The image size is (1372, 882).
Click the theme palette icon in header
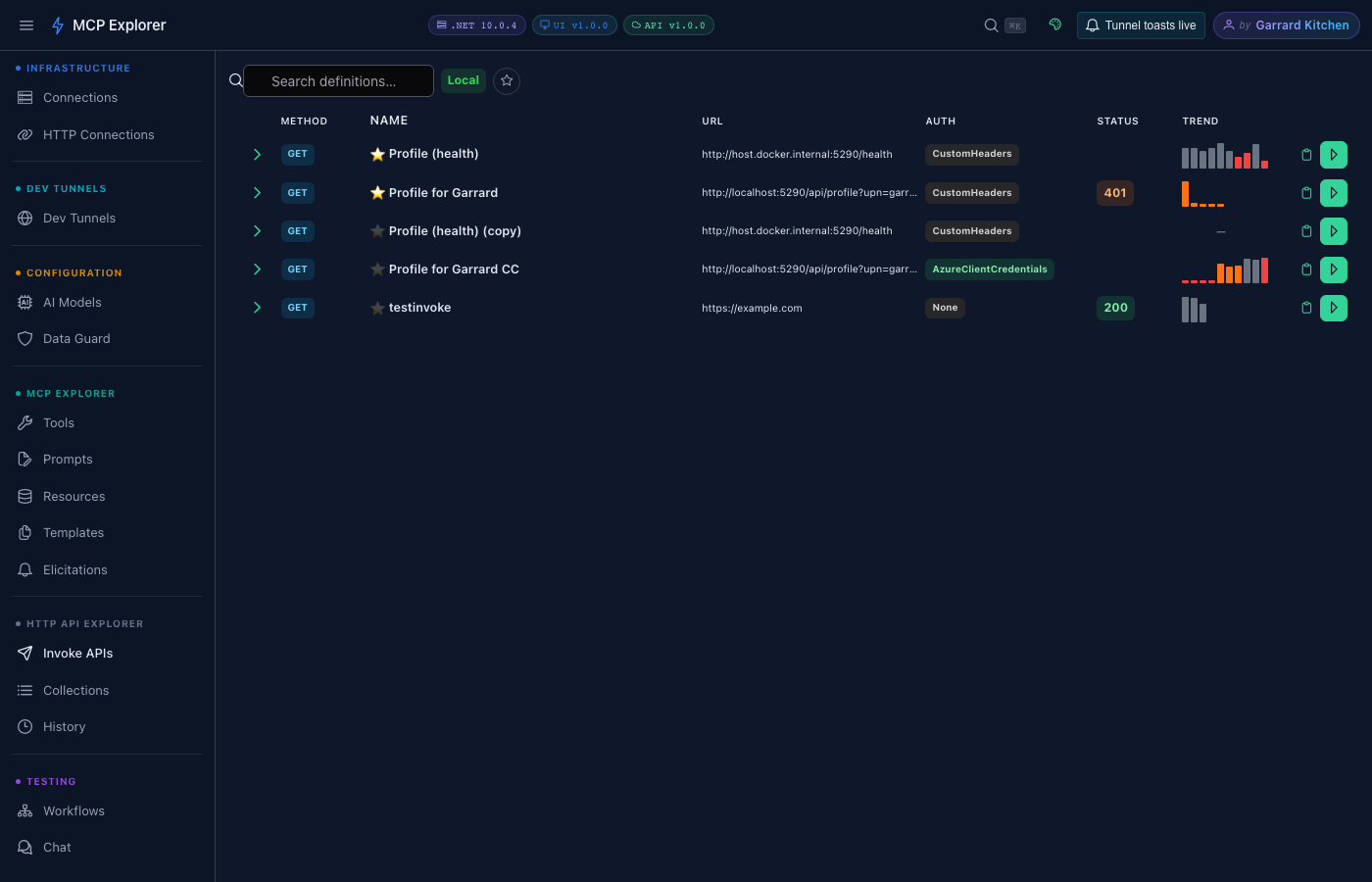click(x=1055, y=24)
